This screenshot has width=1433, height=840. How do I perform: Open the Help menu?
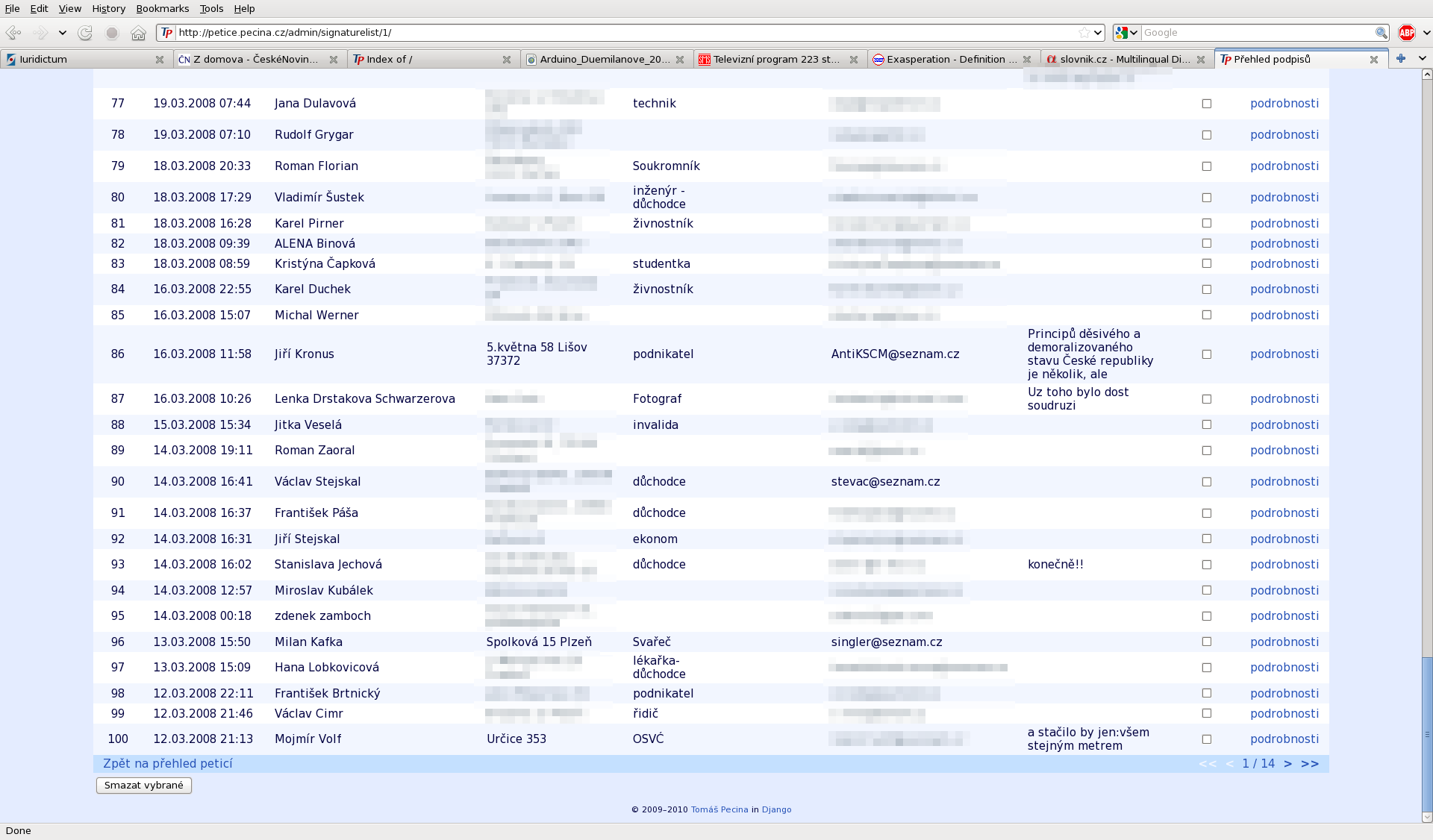pos(244,8)
